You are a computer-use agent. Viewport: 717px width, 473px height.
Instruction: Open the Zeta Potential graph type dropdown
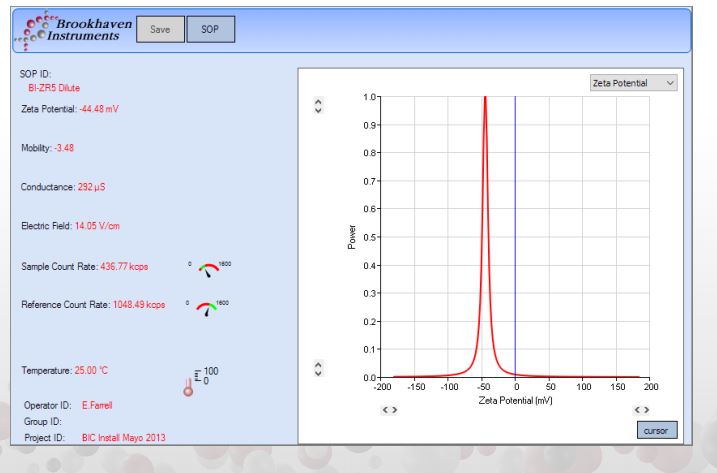point(633,83)
